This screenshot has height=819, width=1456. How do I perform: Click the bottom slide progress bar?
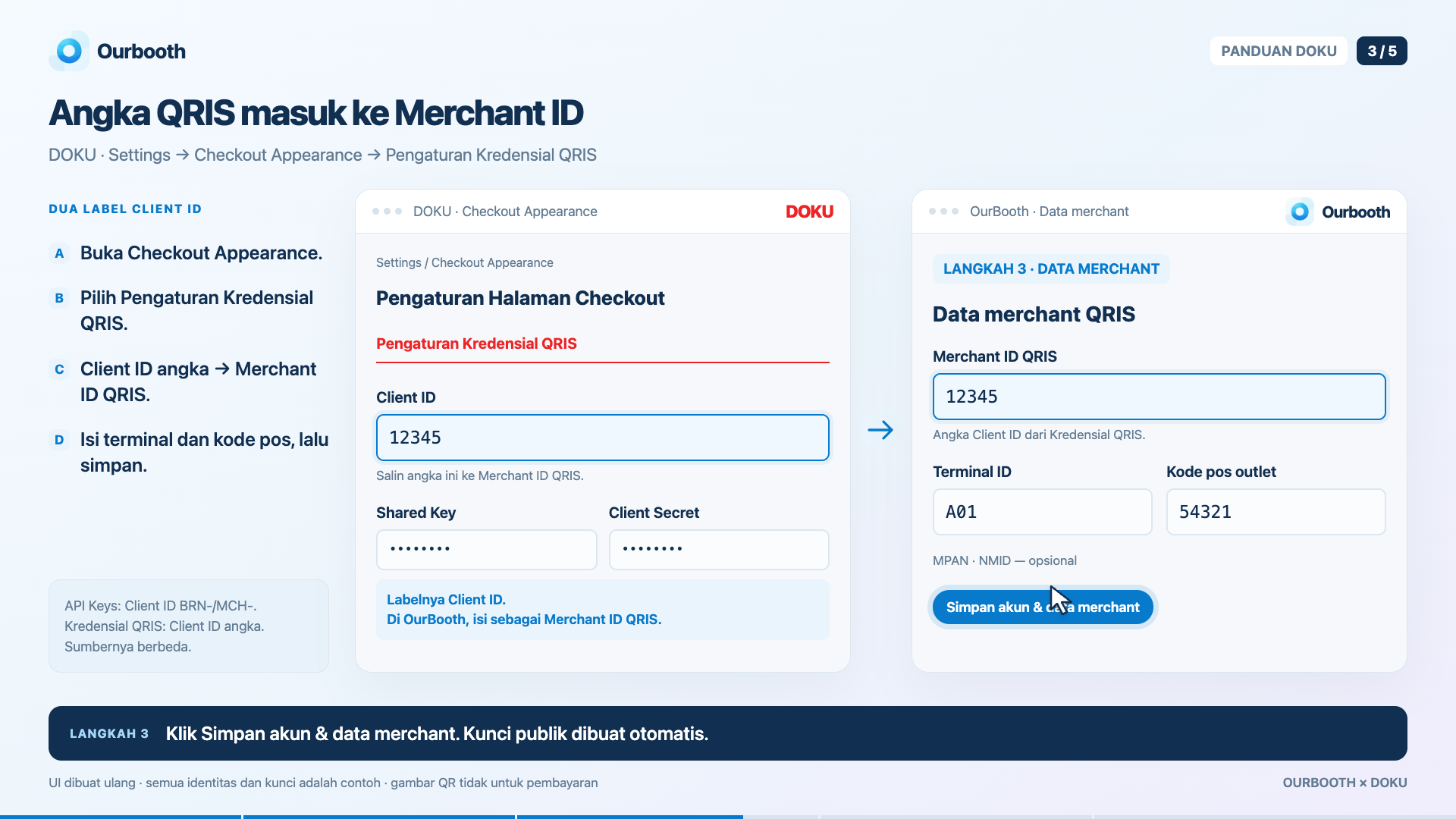pos(728,817)
